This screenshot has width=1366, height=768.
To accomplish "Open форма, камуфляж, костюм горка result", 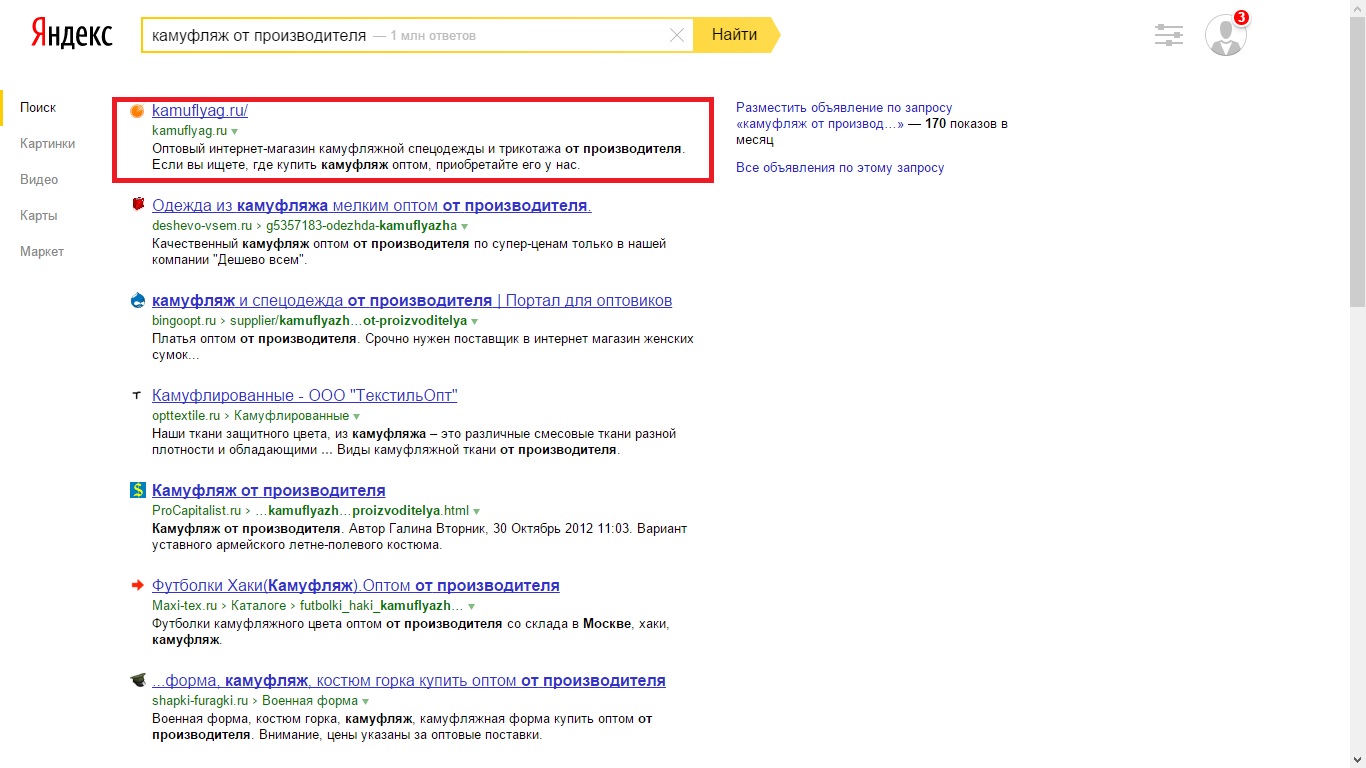I will (x=409, y=680).
